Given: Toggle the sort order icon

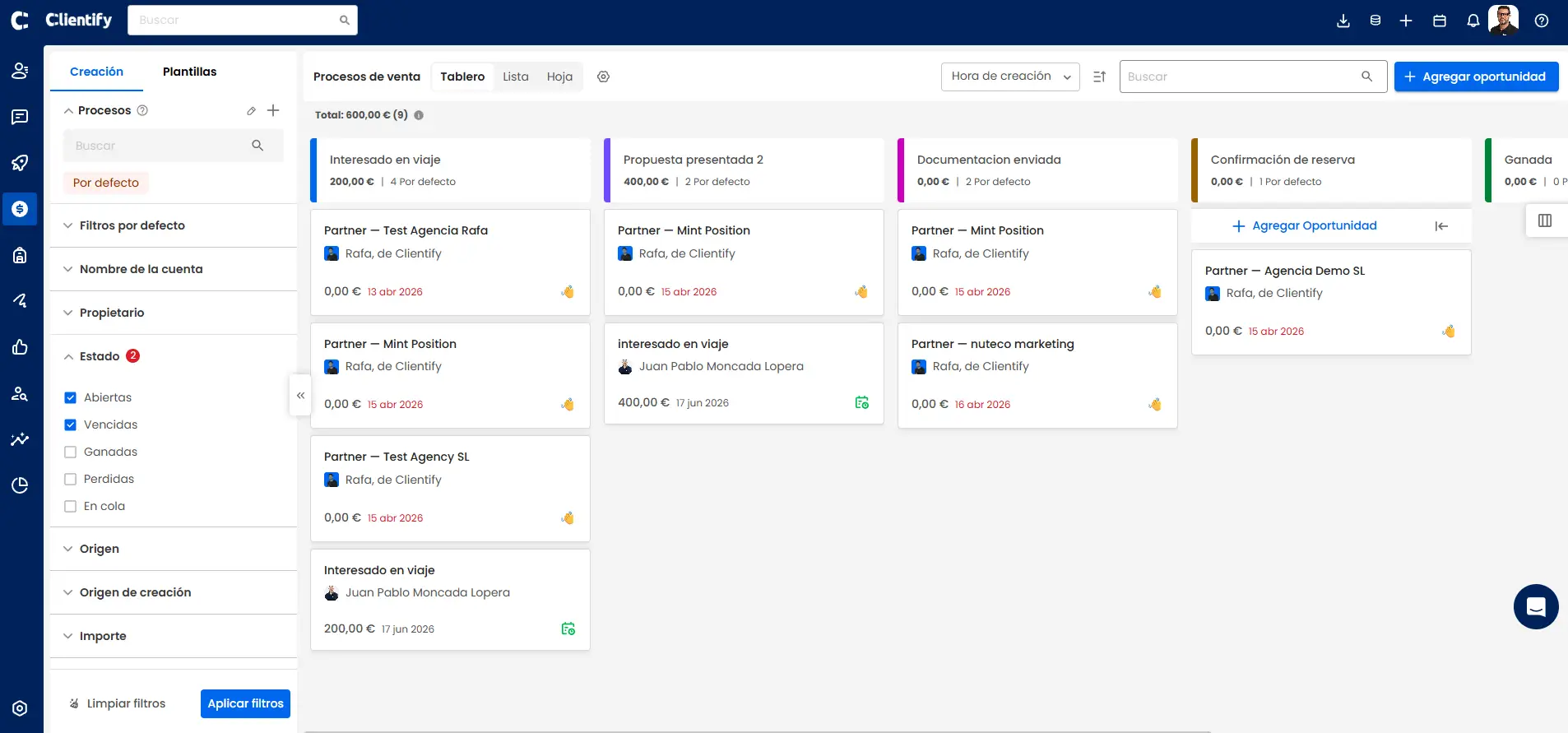Looking at the screenshot, I should pos(1099,77).
